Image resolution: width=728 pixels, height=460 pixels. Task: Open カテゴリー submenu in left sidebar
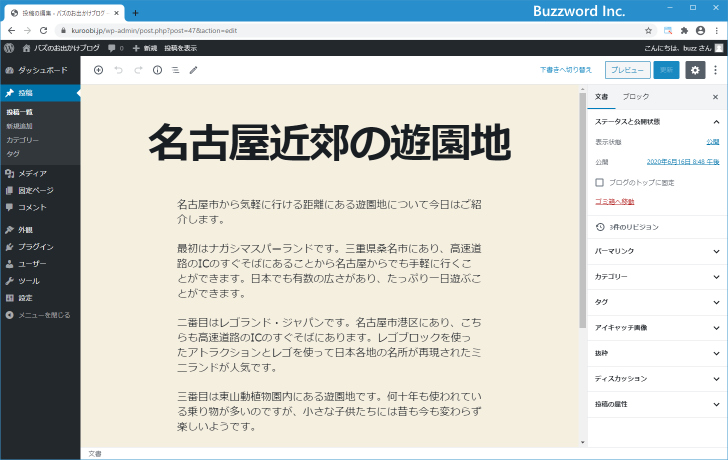tap(22, 140)
